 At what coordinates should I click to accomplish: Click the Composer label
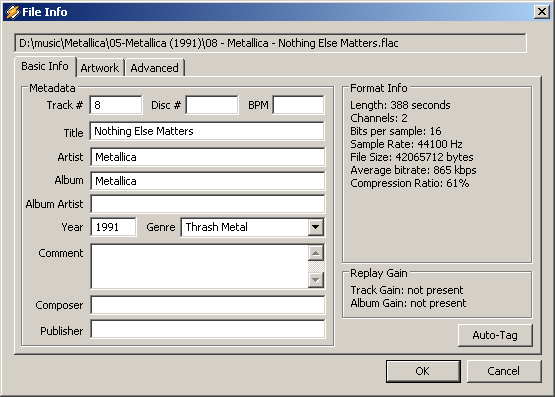pyautogui.click(x=59, y=305)
